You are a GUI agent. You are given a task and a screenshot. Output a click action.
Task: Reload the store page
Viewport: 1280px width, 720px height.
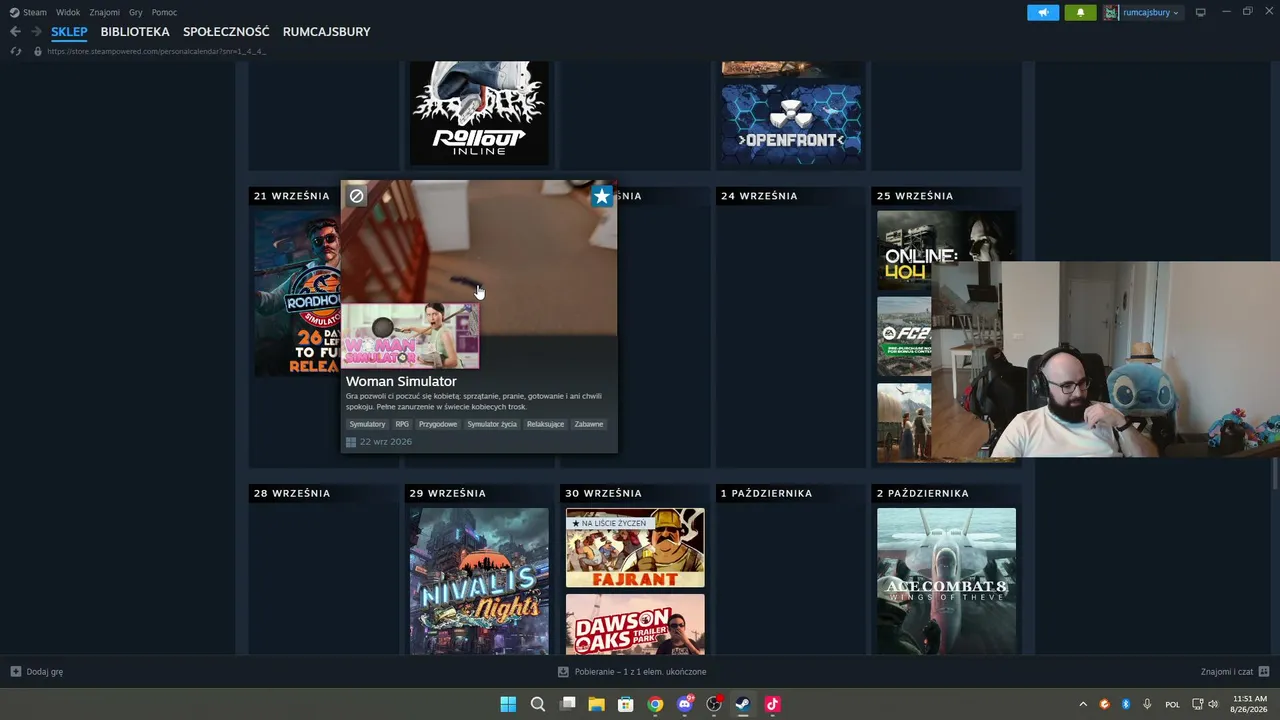point(15,51)
